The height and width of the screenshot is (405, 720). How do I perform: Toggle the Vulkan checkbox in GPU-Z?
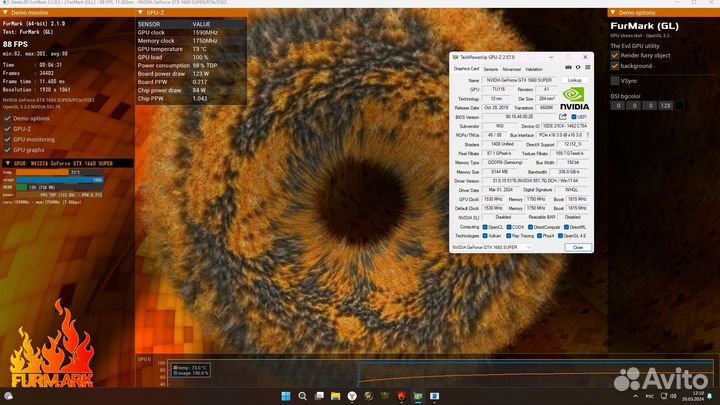tap(485, 236)
